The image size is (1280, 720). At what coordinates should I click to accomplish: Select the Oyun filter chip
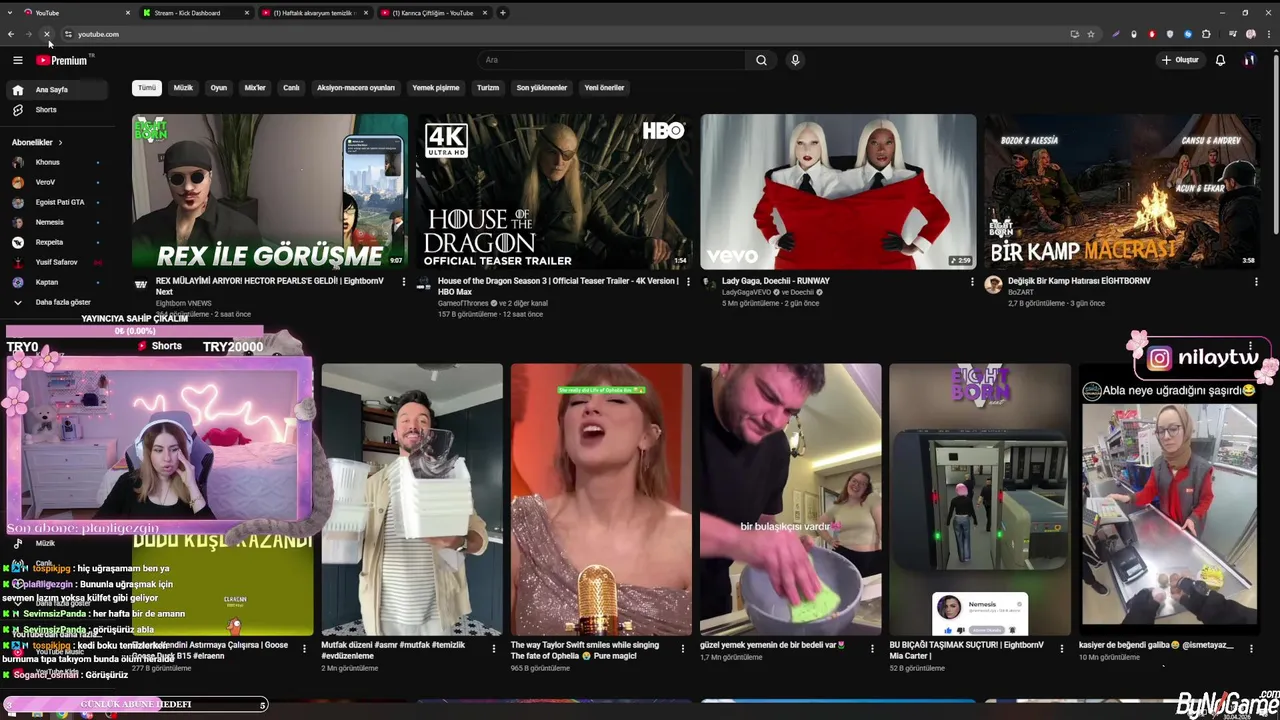click(x=218, y=88)
